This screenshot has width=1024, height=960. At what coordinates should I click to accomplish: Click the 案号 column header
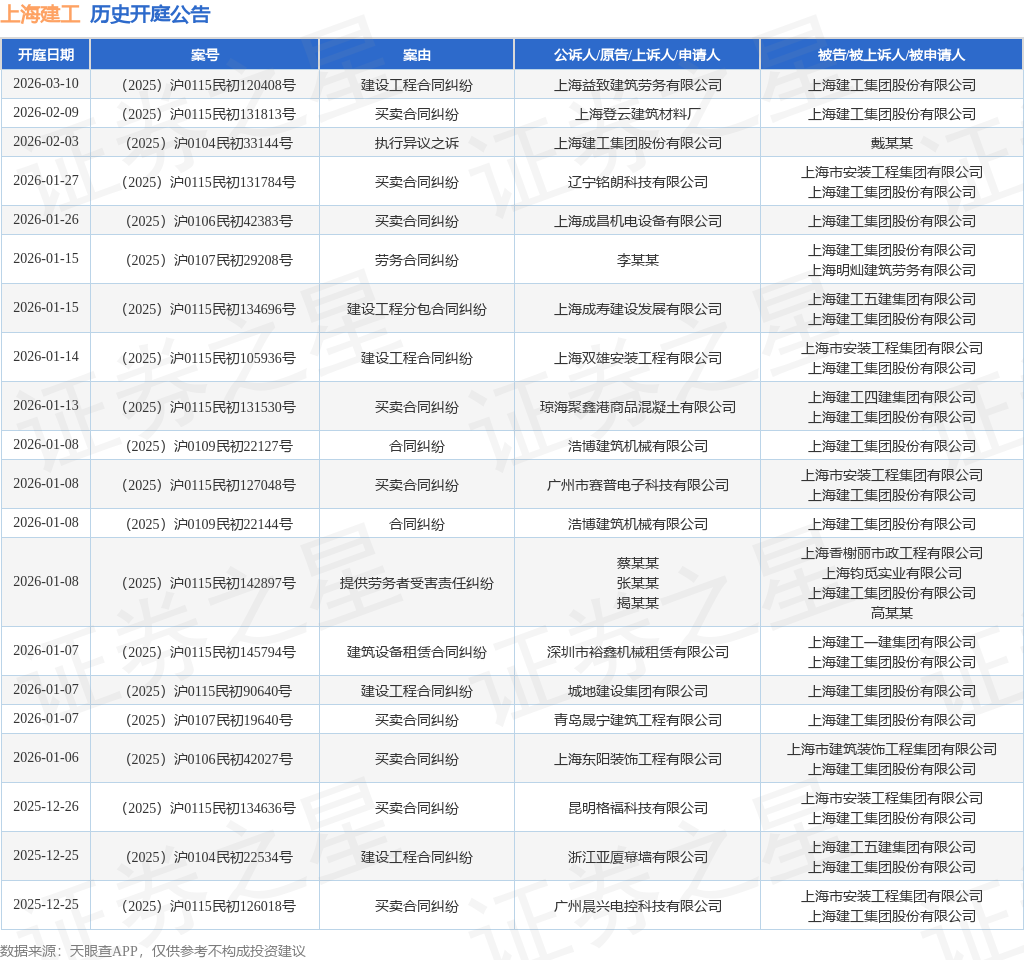click(x=204, y=55)
